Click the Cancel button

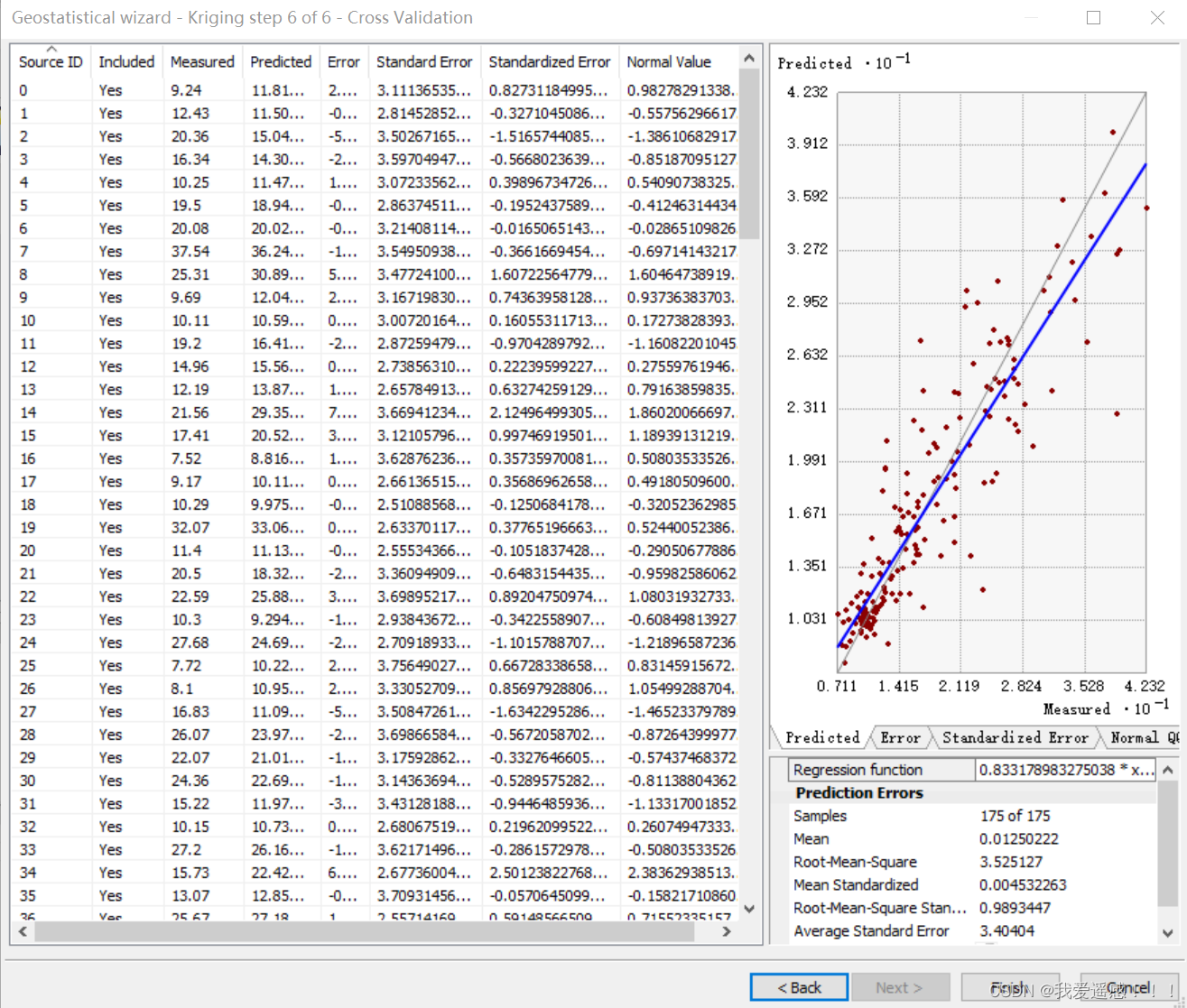coord(1128,987)
